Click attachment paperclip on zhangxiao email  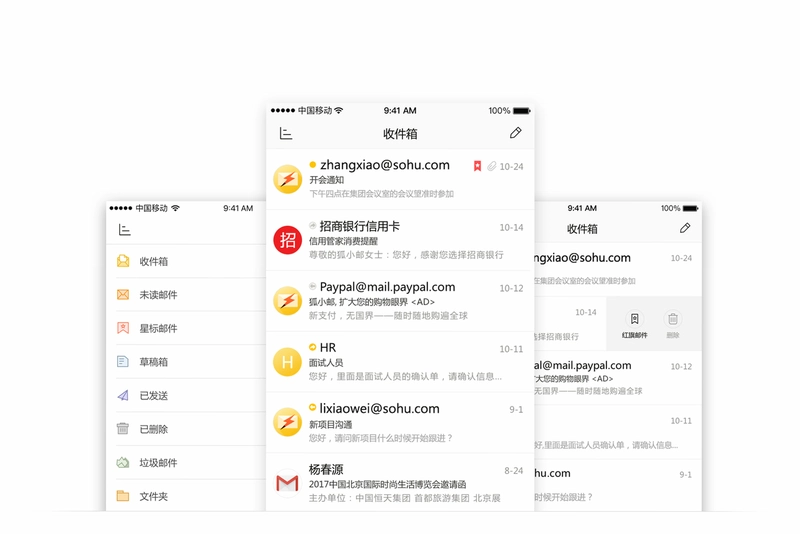[x=491, y=166]
